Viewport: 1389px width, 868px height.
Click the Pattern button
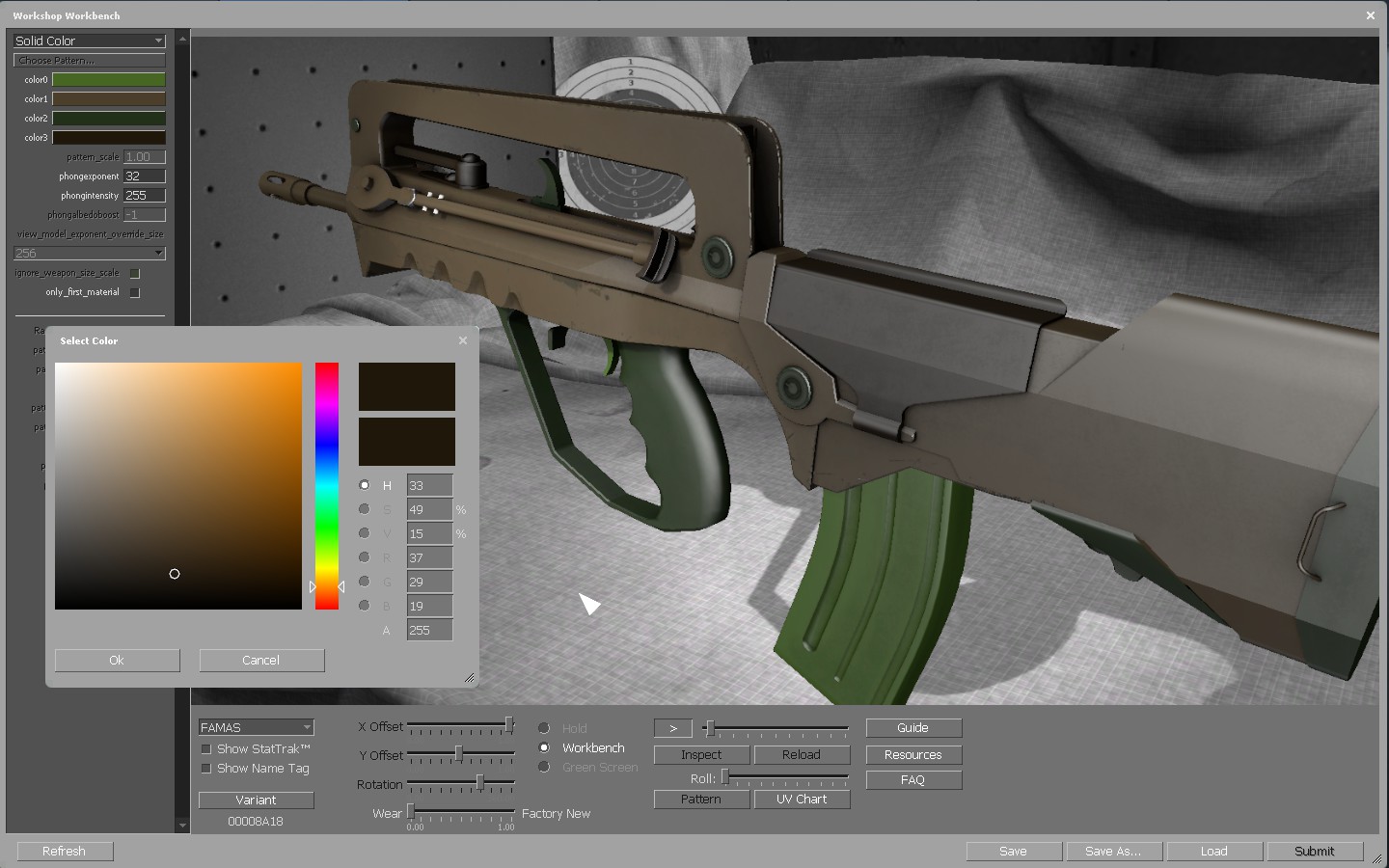702,800
